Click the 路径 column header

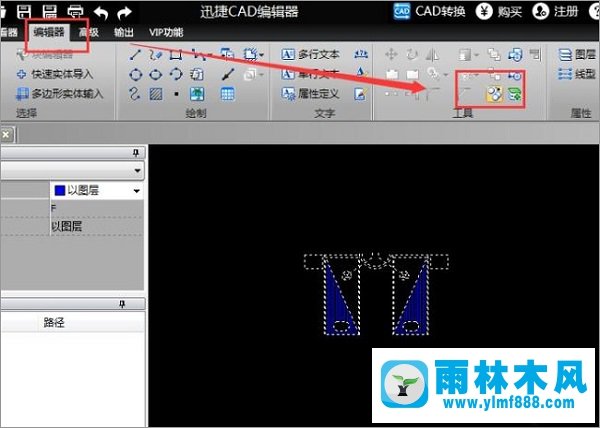click(54, 322)
